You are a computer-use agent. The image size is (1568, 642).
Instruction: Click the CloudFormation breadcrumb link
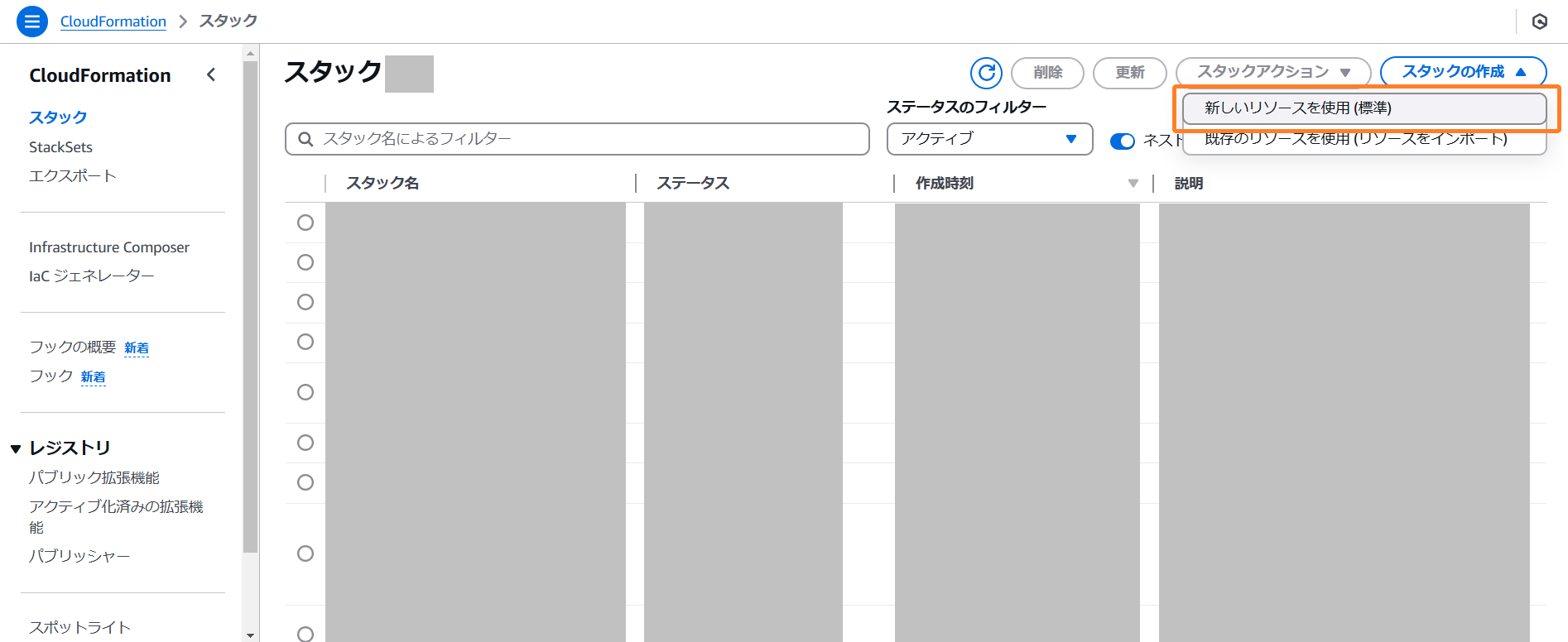(113, 22)
